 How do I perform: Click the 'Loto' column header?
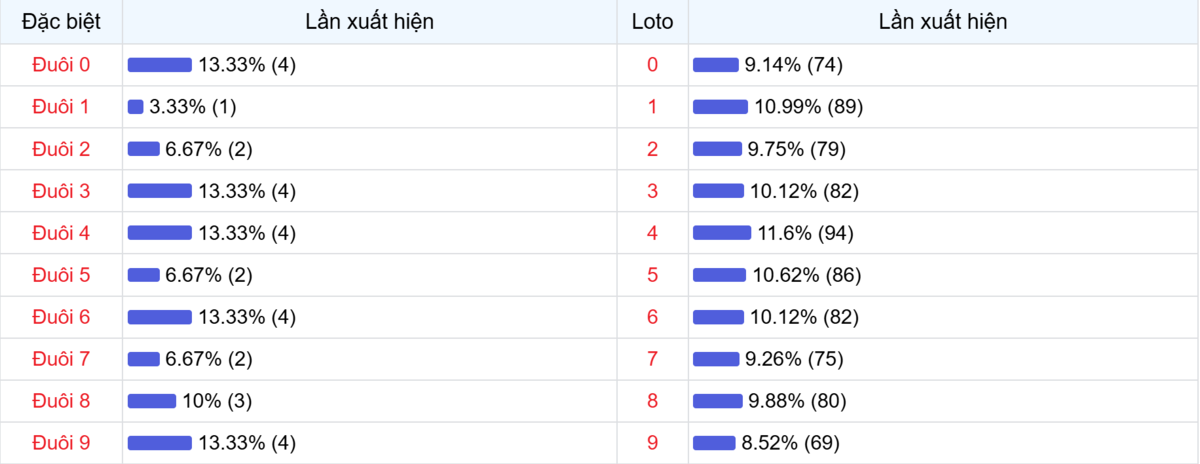tap(652, 22)
